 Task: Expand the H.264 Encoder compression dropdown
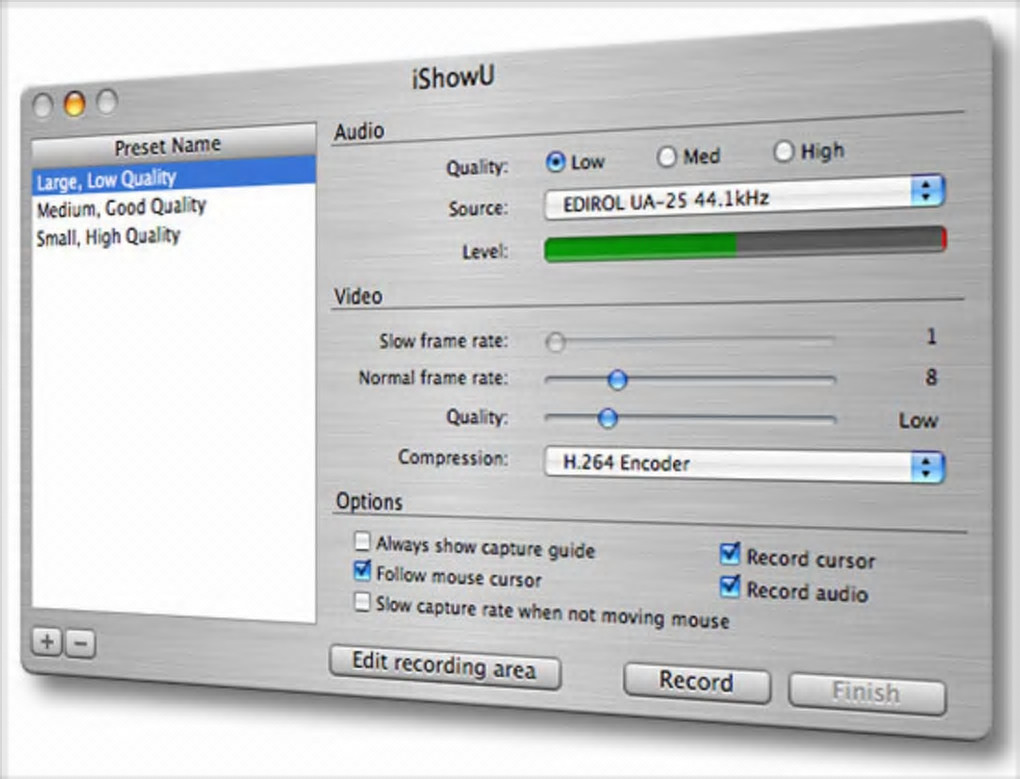point(744,464)
